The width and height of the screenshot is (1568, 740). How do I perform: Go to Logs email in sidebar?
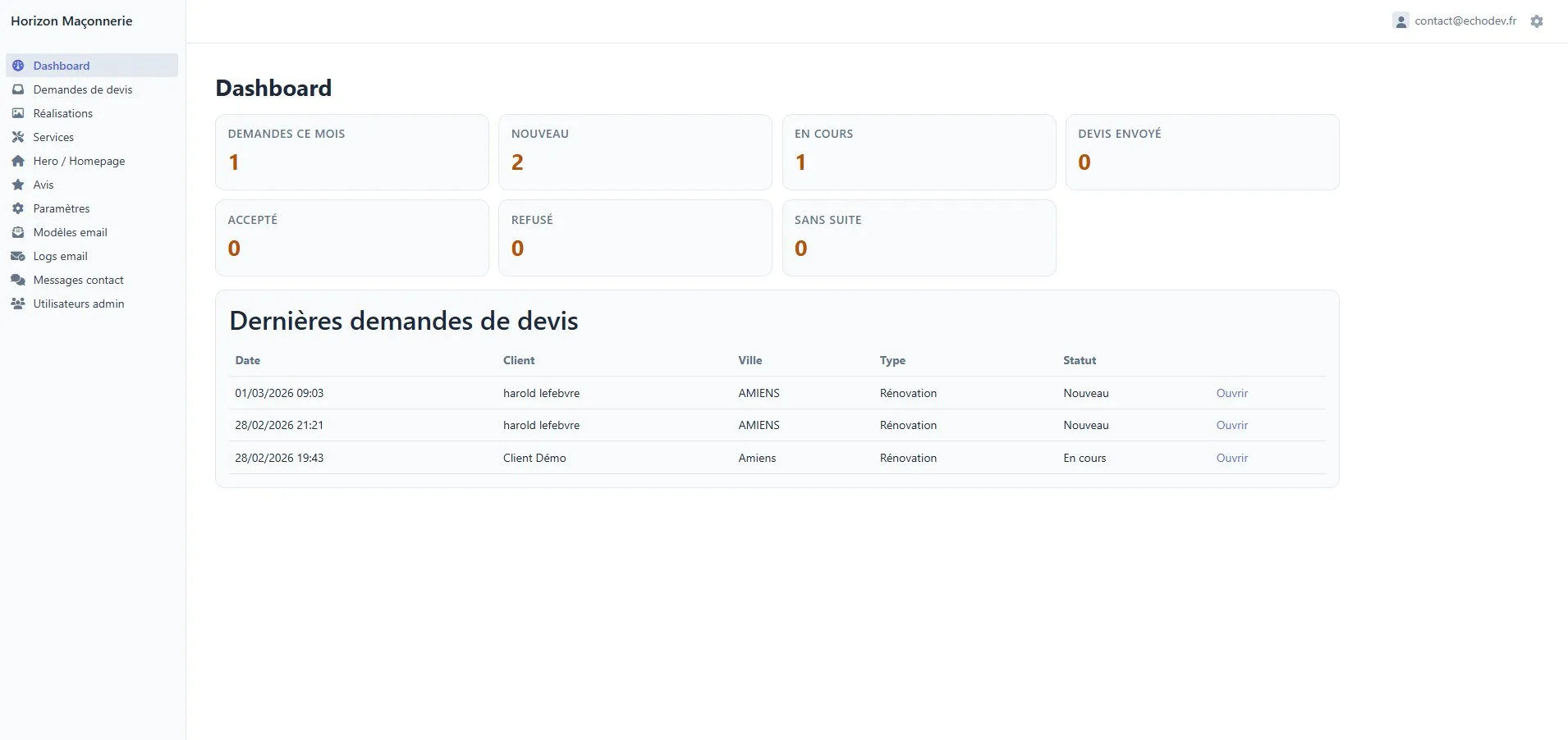coord(60,256)
